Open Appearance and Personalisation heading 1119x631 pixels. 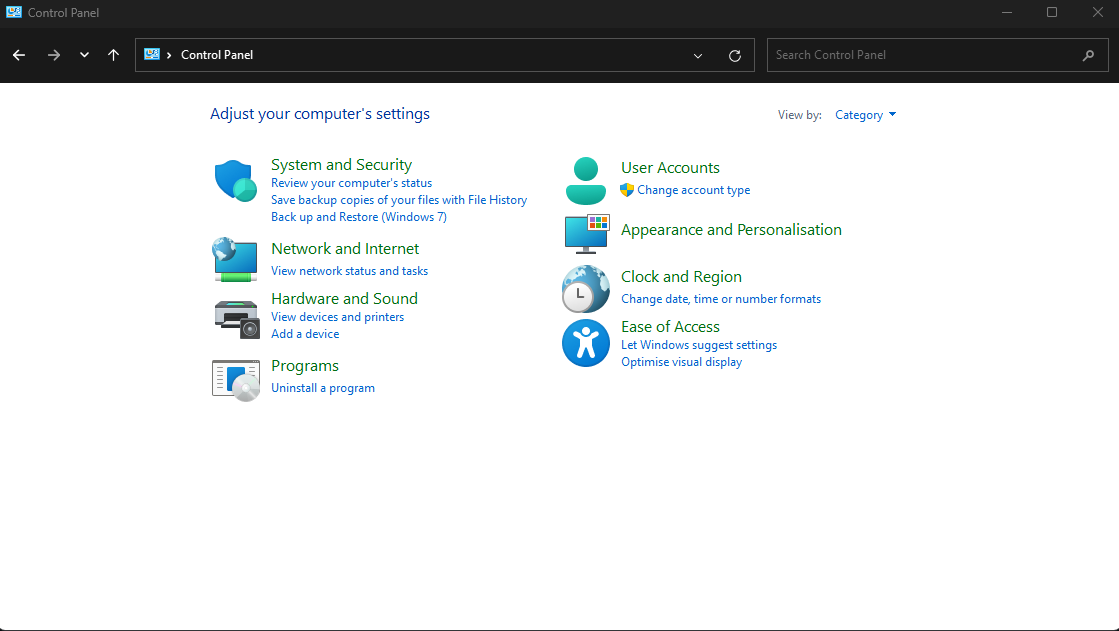(x=731, y=230)
